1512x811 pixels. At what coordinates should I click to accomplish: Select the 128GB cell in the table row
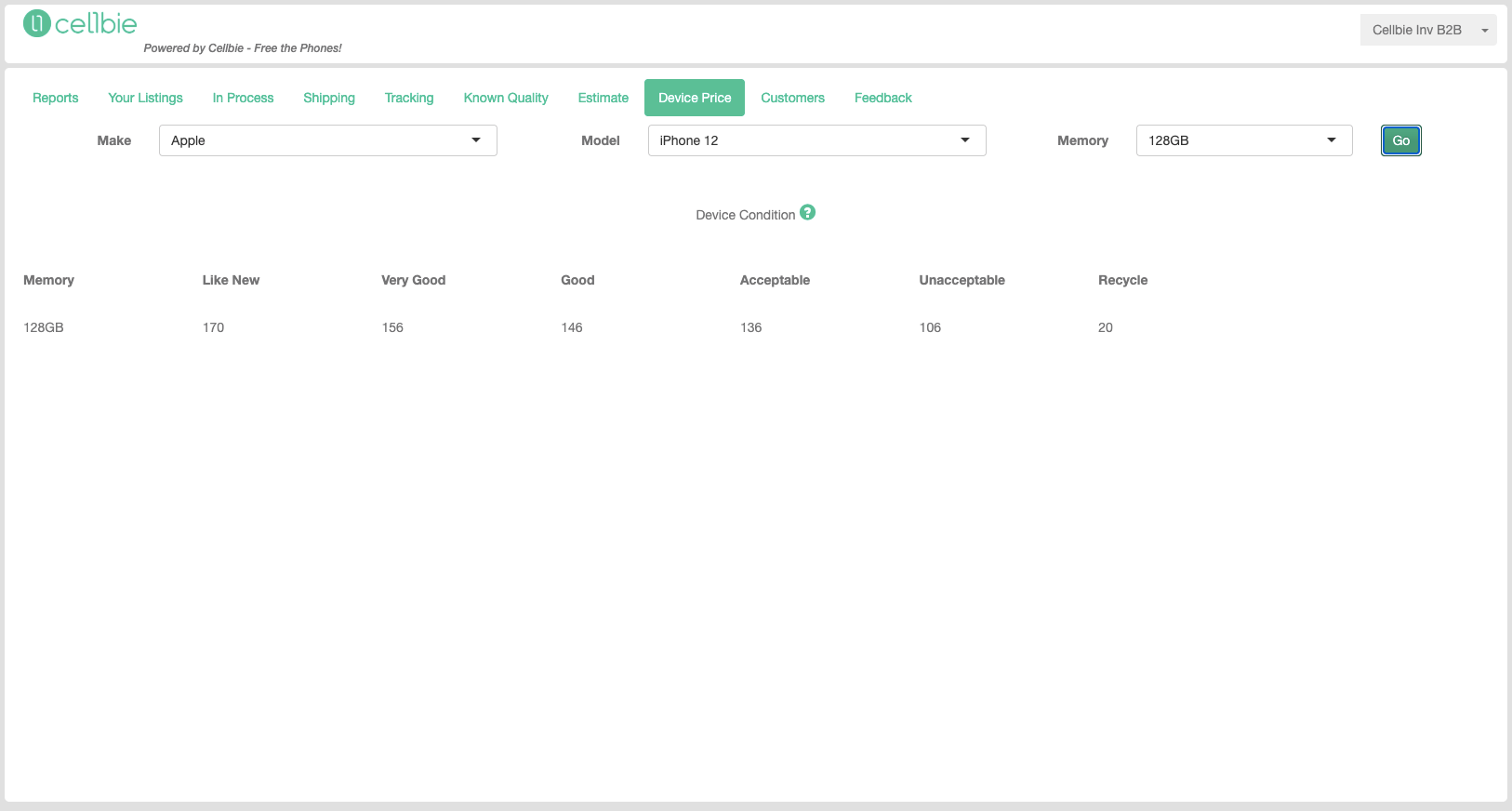click(x=44, y=327)
